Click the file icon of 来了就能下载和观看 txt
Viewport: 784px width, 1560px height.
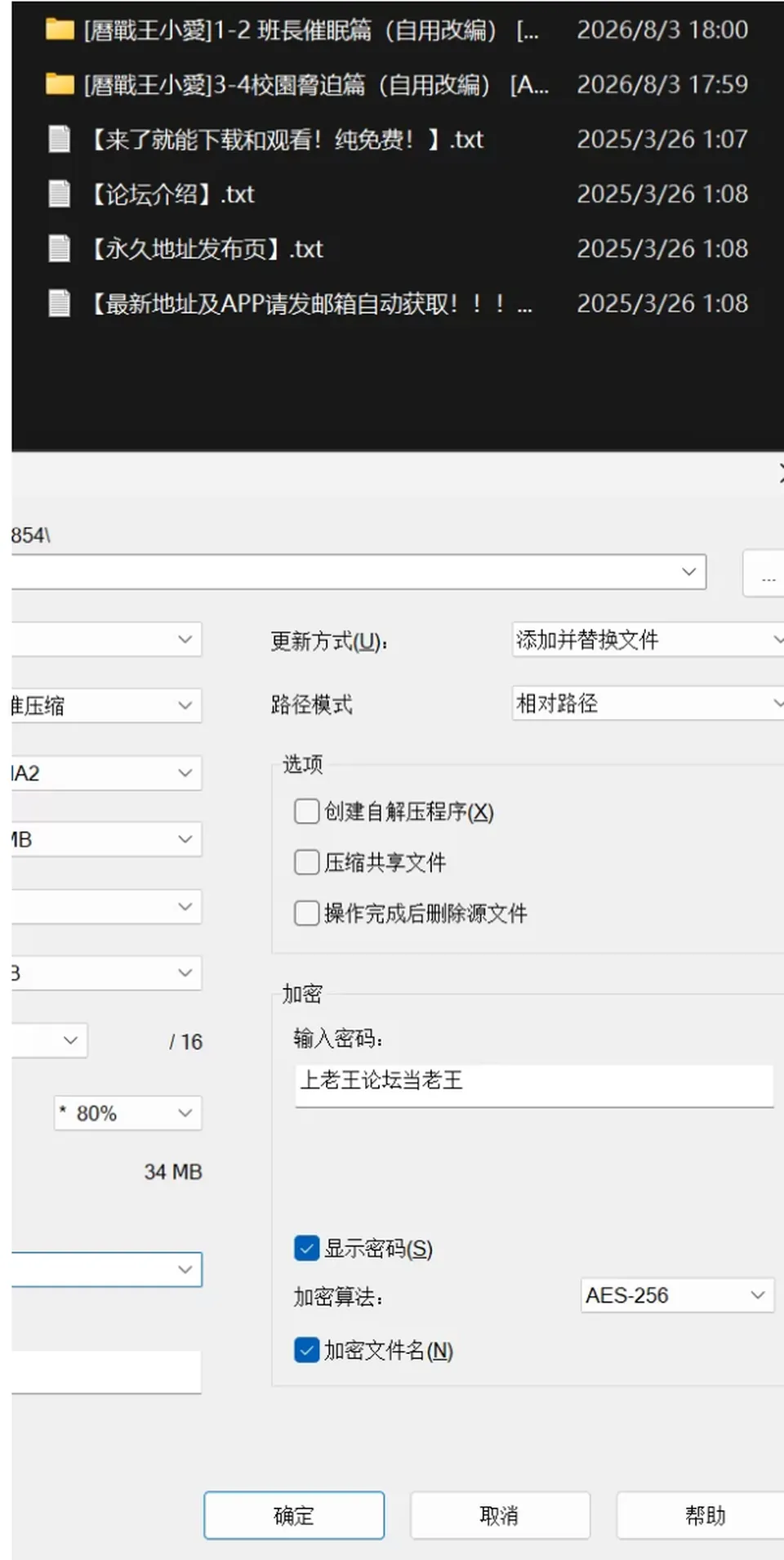(60, 139)
